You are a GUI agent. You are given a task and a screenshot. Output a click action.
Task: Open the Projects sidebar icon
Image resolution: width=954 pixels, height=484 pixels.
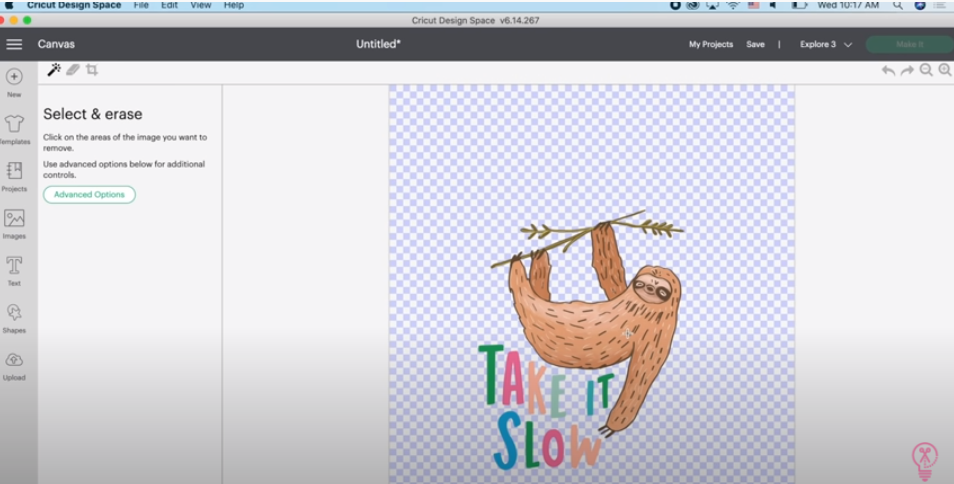click(x=14, y=171)
